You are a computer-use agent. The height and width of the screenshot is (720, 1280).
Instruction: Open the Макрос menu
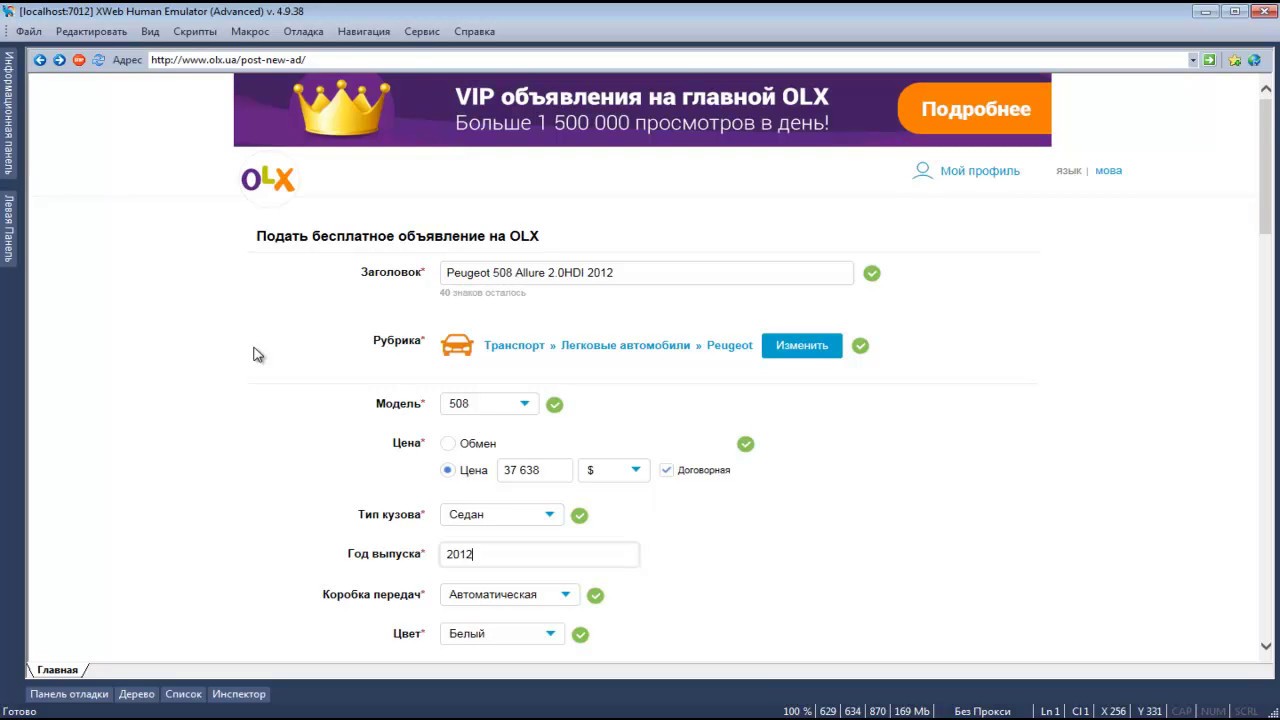point(250,31)
